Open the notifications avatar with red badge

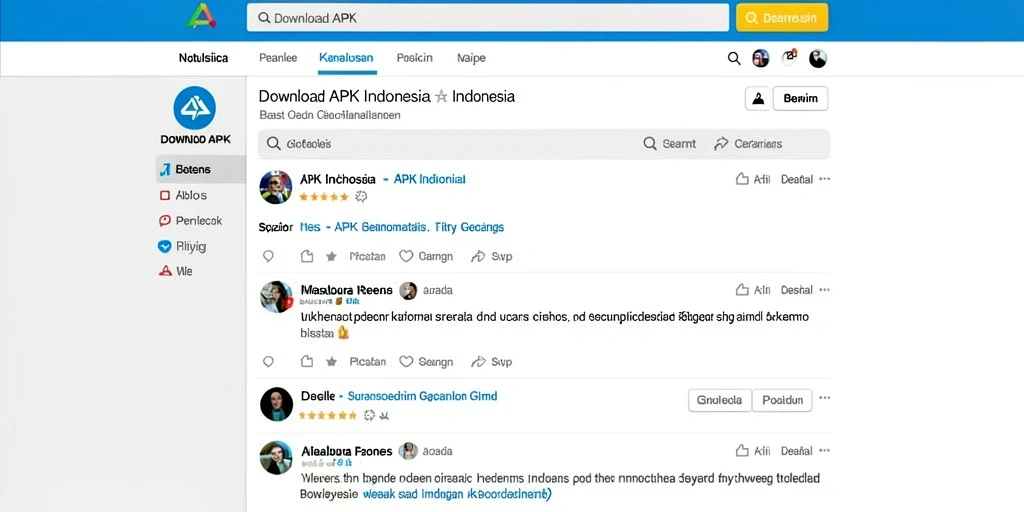coord(790,57)
